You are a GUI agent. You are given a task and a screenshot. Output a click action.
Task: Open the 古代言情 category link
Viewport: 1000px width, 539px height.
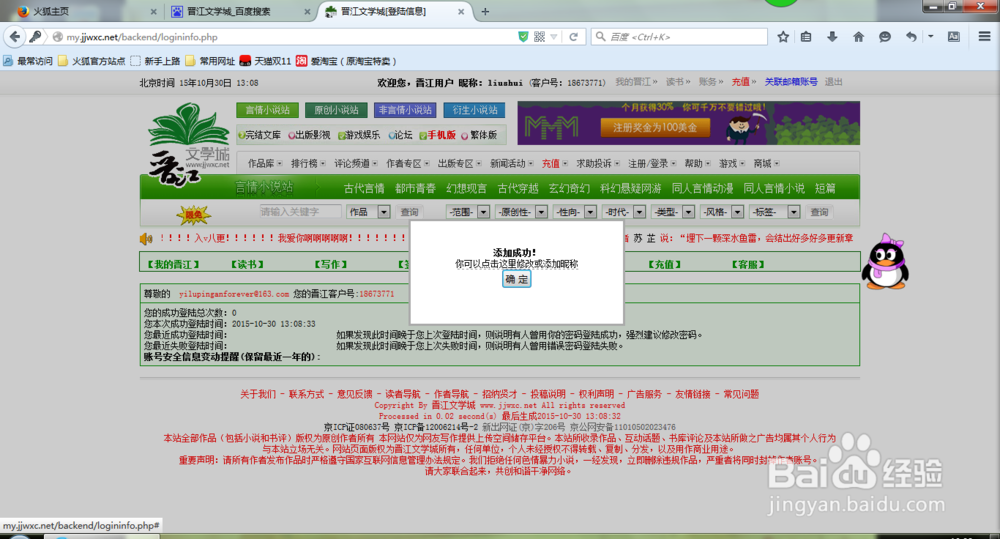(x=364, y=188)
